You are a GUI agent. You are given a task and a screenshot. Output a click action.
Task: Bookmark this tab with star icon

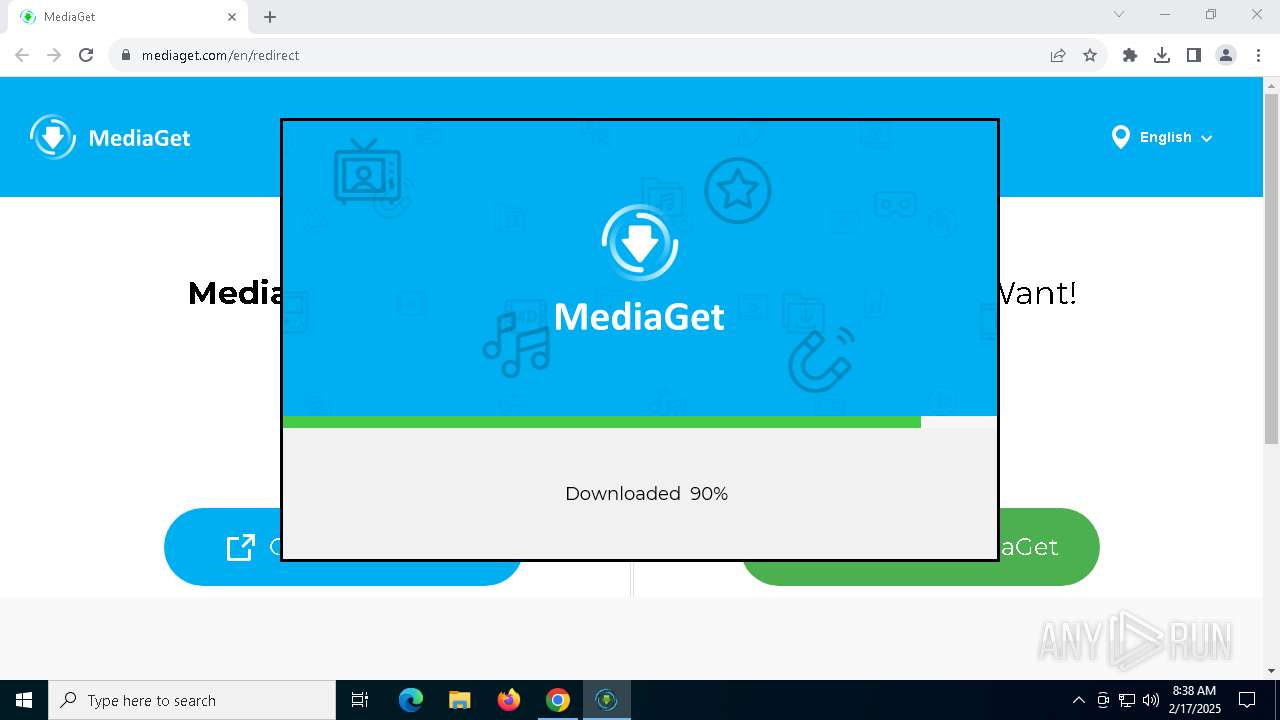[x=1090, y=55]
